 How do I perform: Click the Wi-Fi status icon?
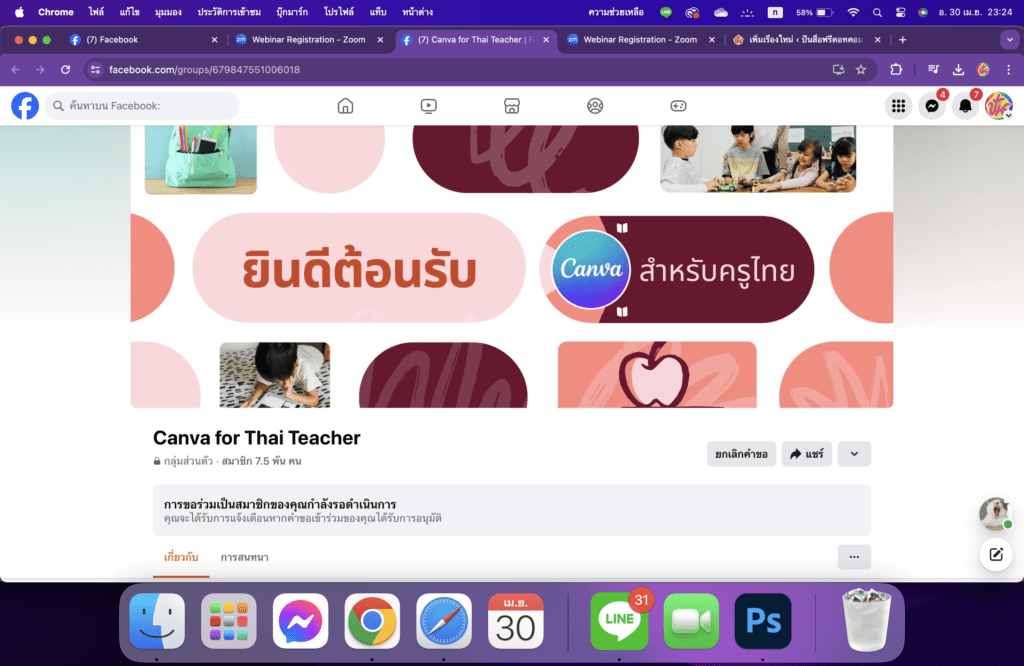(853, 12)
